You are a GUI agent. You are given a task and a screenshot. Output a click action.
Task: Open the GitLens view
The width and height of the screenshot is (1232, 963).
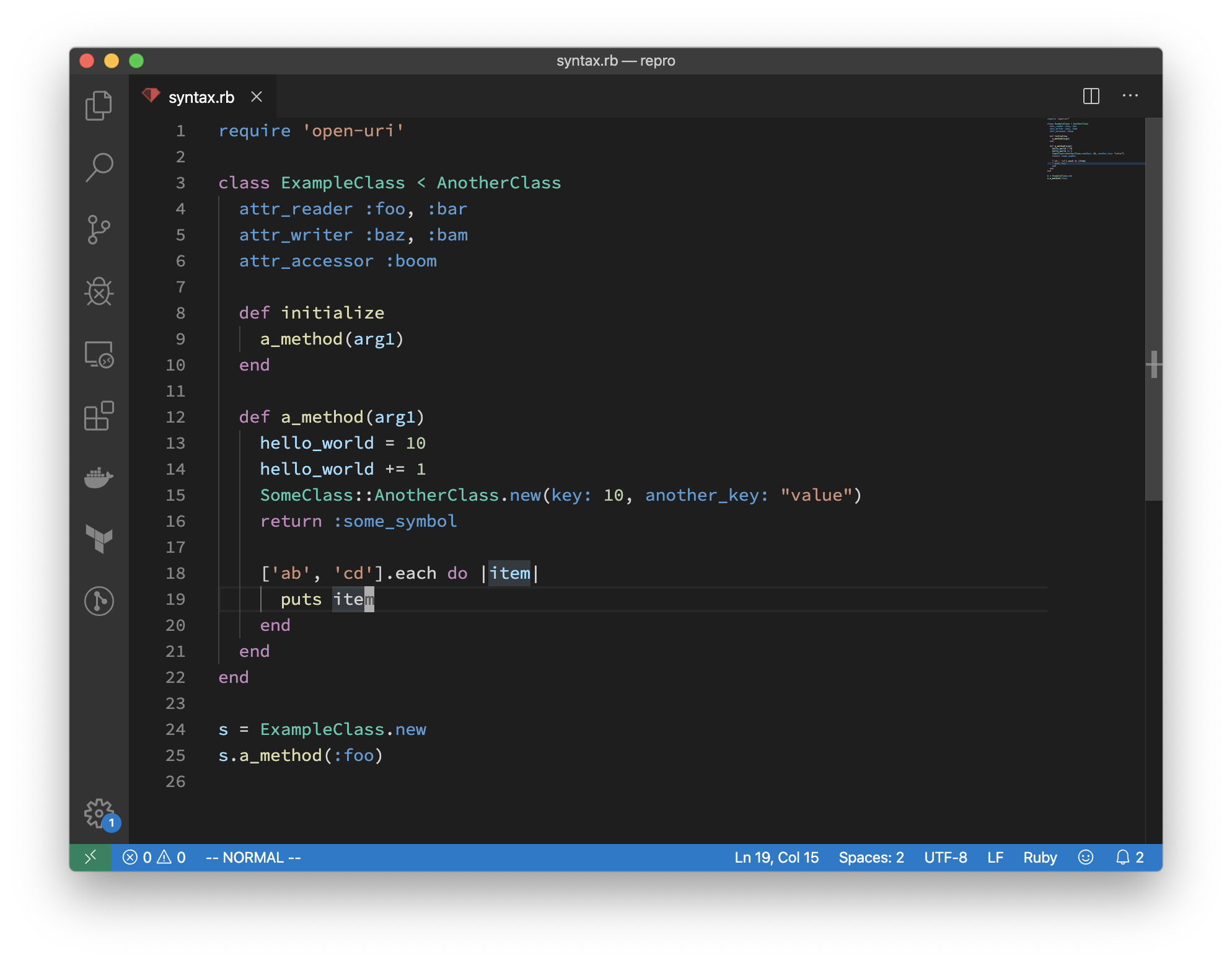[99, 600]
